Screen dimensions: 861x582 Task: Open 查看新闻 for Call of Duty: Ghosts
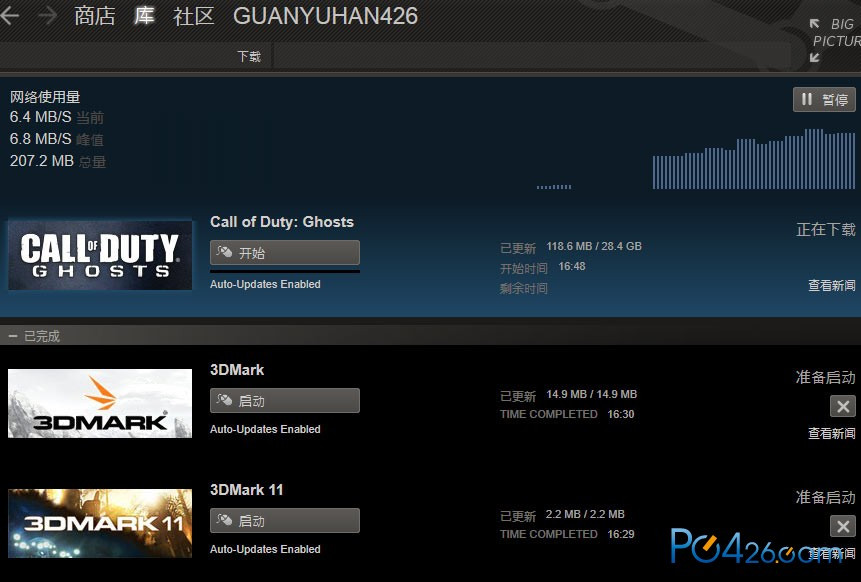tap(831, 286)
